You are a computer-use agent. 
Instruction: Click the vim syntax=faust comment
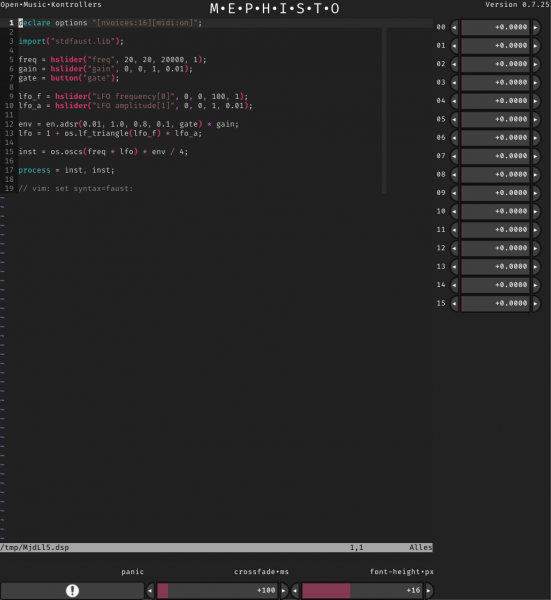point(76,188)
